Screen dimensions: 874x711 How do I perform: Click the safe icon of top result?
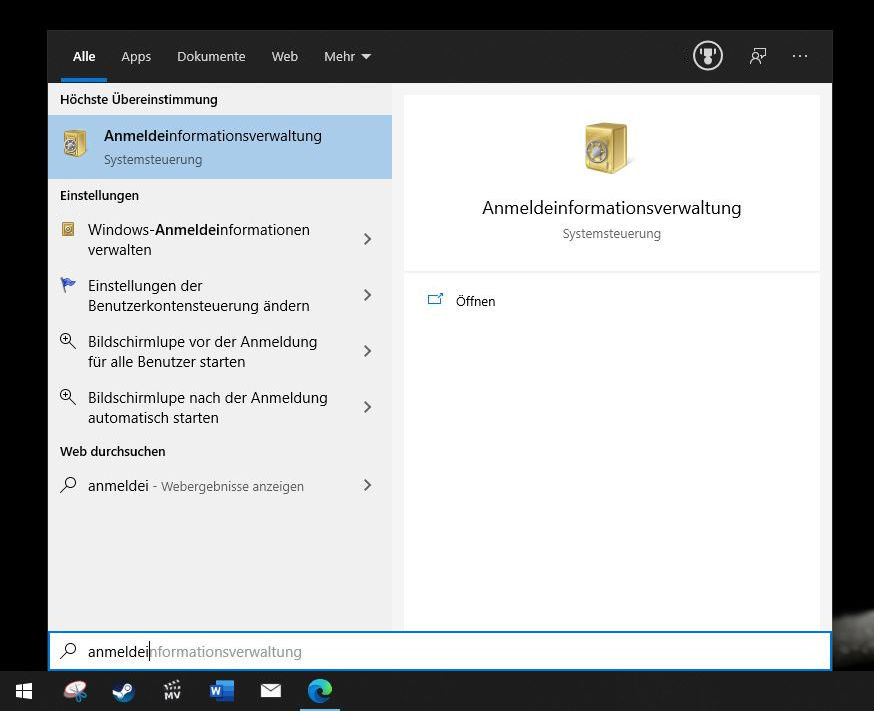[x=75, y=144]
